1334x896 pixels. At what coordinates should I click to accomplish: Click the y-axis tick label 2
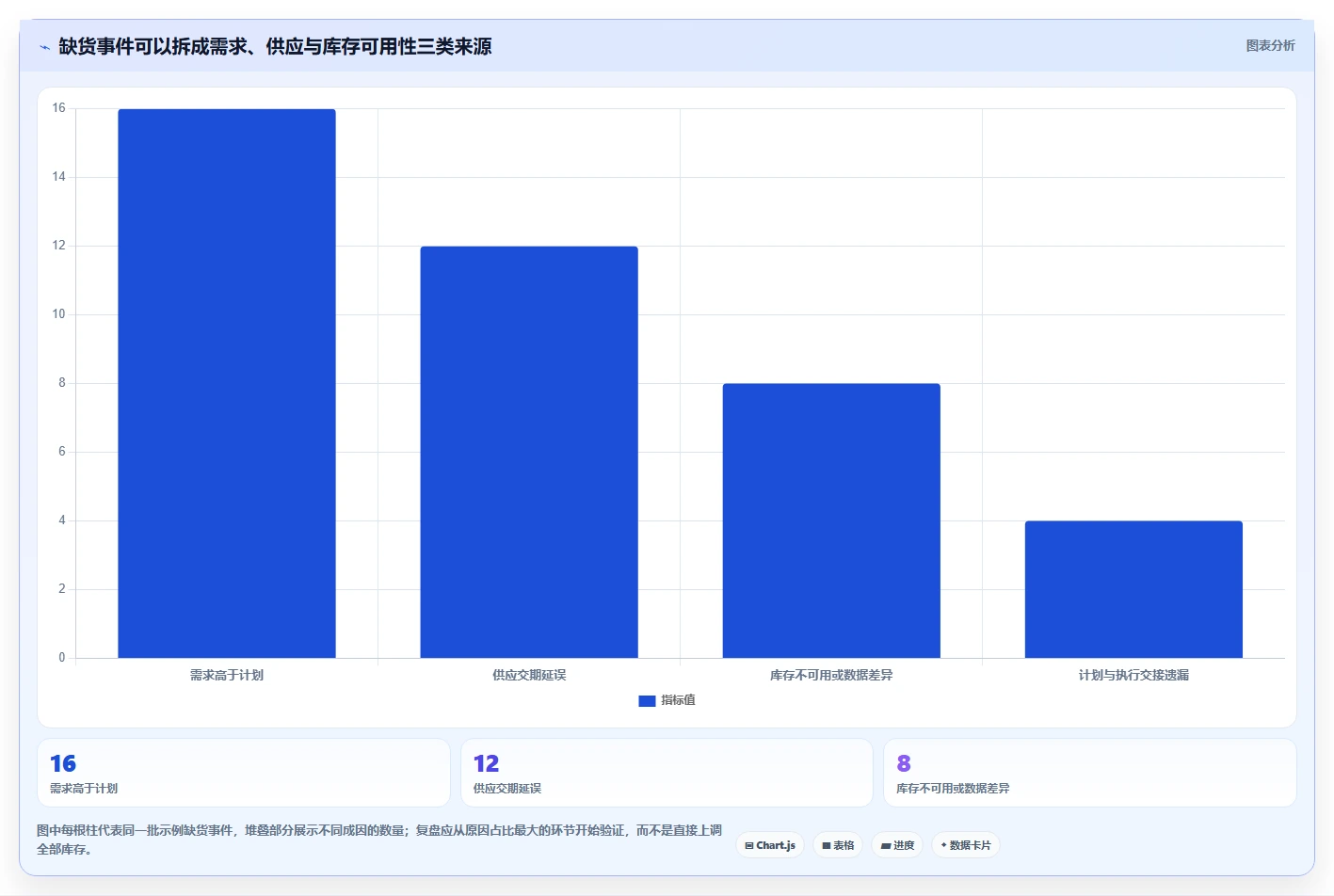(x=62, y=589)
